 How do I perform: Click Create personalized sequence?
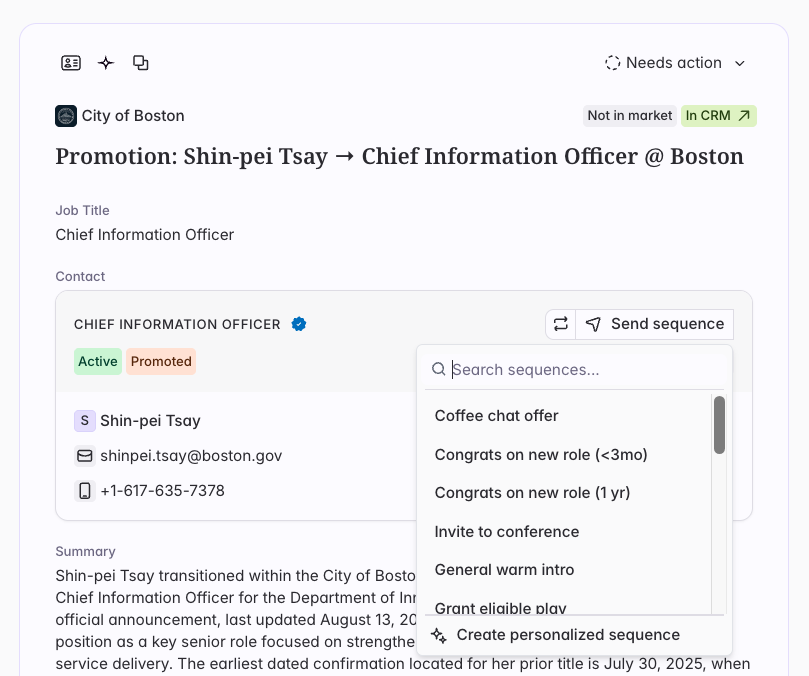coord(575,635)
